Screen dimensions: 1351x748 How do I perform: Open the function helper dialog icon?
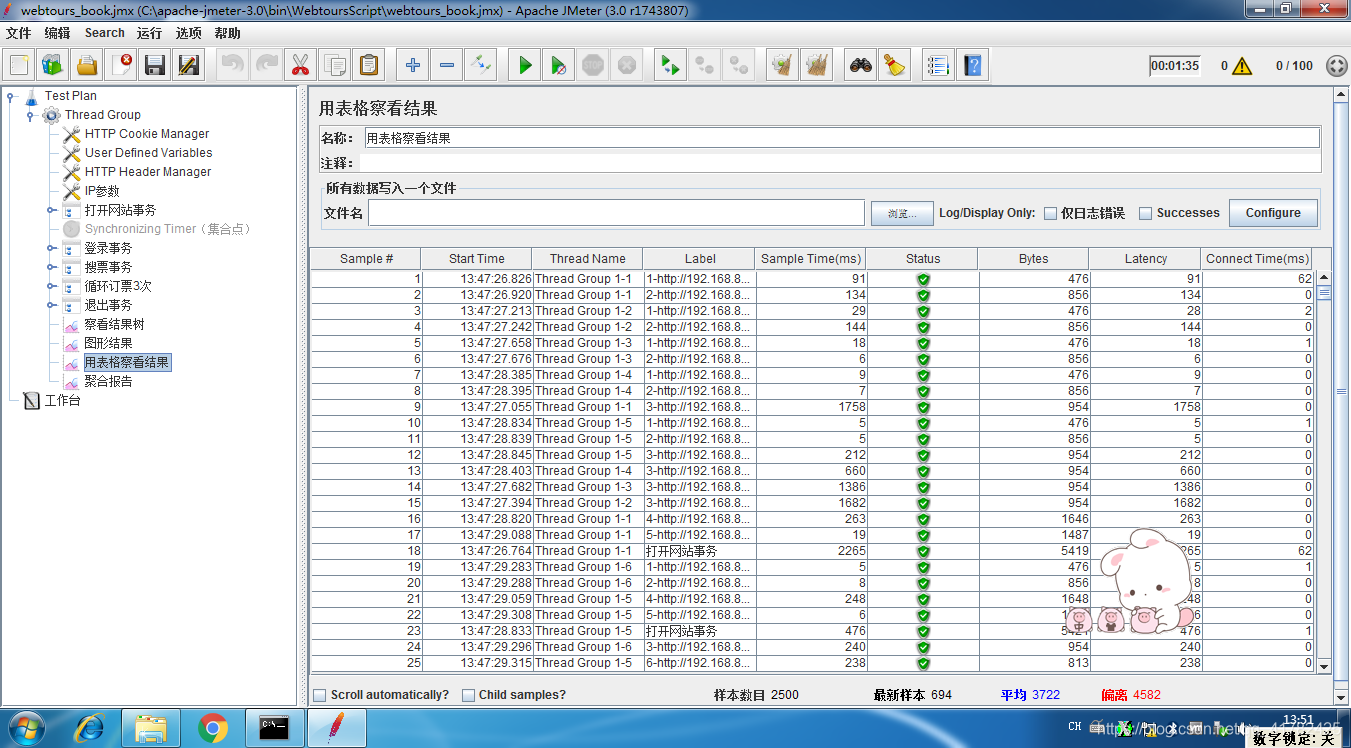coord(938,66)
